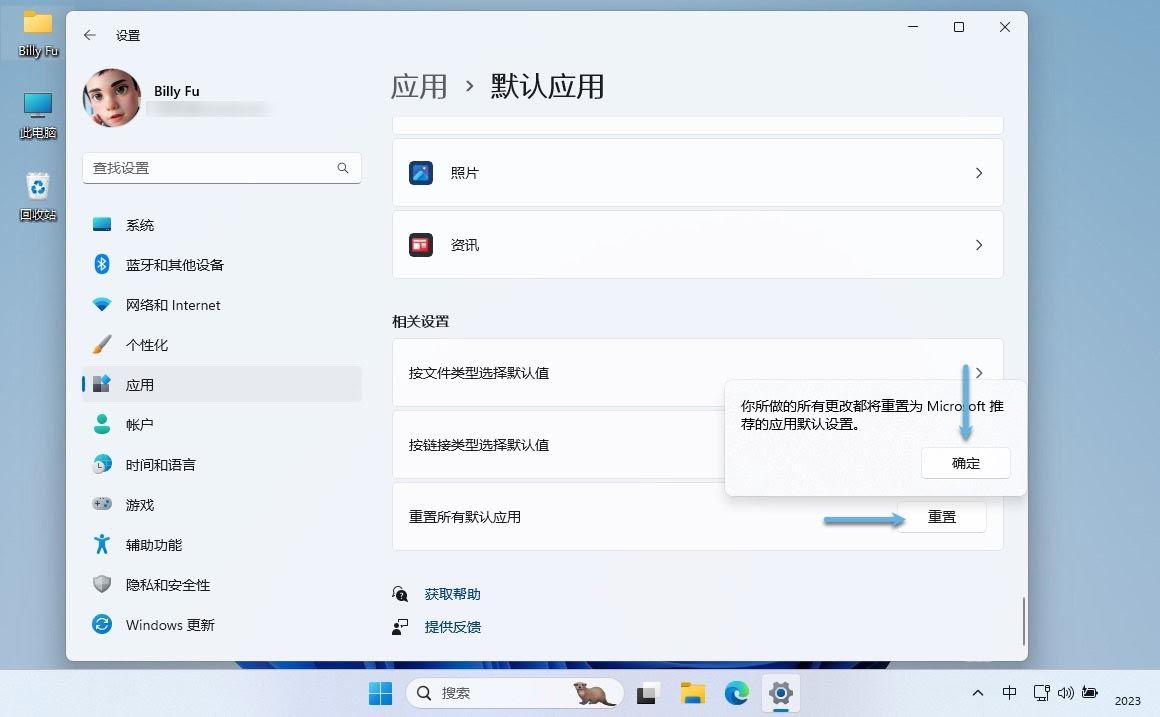Image resolution: width=1160 pixels, height=717 pixels.
Task: Open Microsoft Edge from taskbar
Action: (x=736, y=693)
